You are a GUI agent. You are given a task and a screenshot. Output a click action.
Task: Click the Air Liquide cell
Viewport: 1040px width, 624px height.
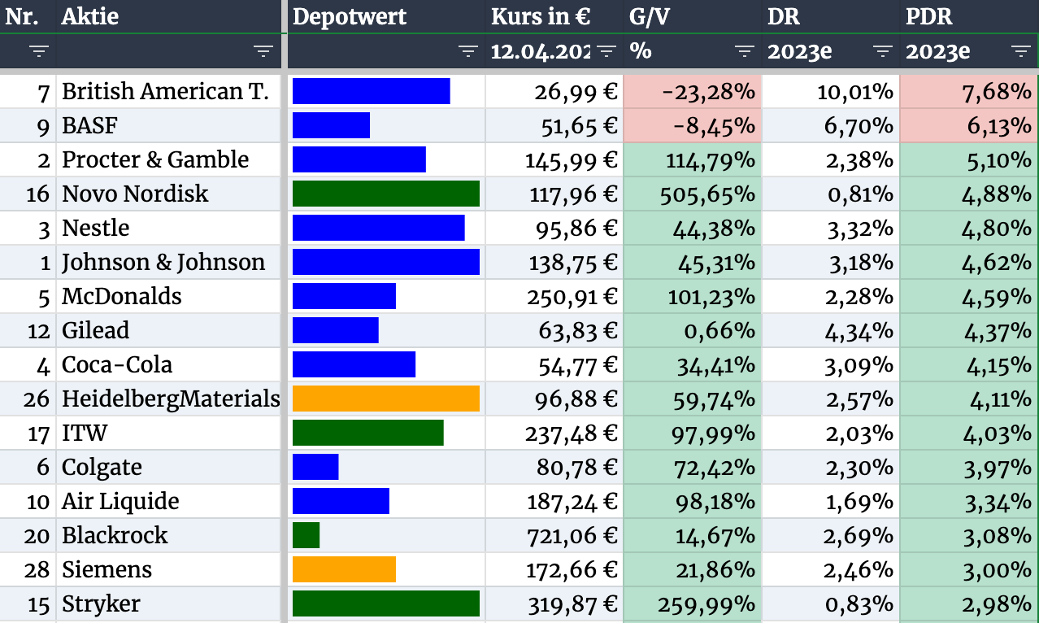pos(169,501)
